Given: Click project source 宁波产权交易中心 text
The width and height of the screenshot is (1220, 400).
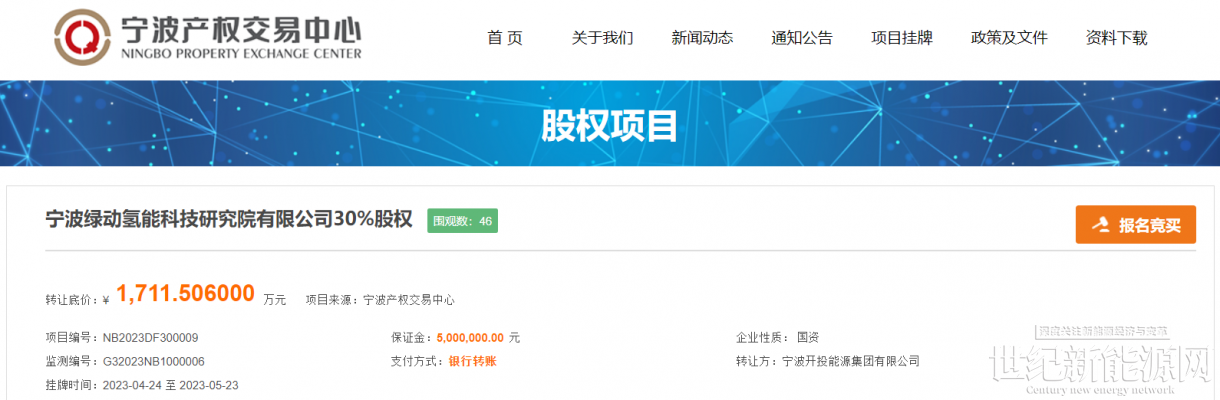Looking at the screenshot, I should click(407, 299).
